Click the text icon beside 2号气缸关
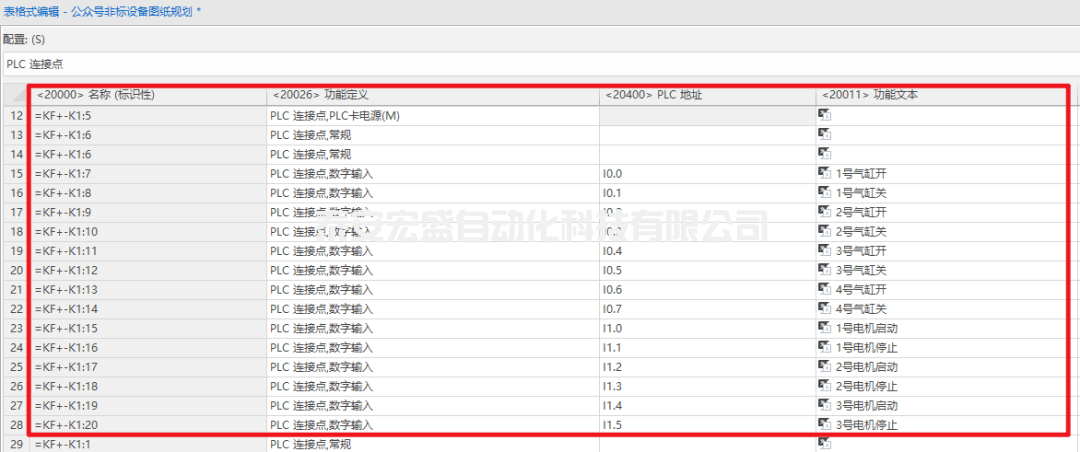1080x452 pixels. coord(825,231)
